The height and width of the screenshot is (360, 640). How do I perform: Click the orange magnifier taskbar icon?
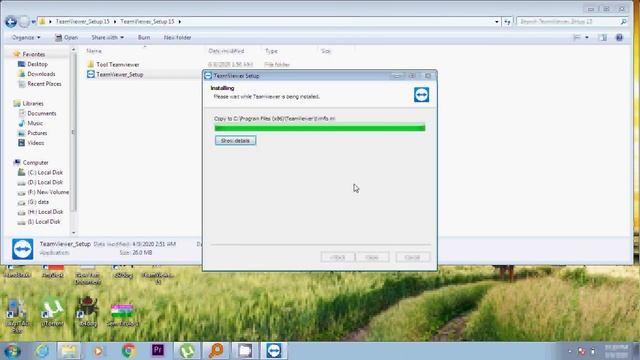pyautogui.click(x=216, y=351)
